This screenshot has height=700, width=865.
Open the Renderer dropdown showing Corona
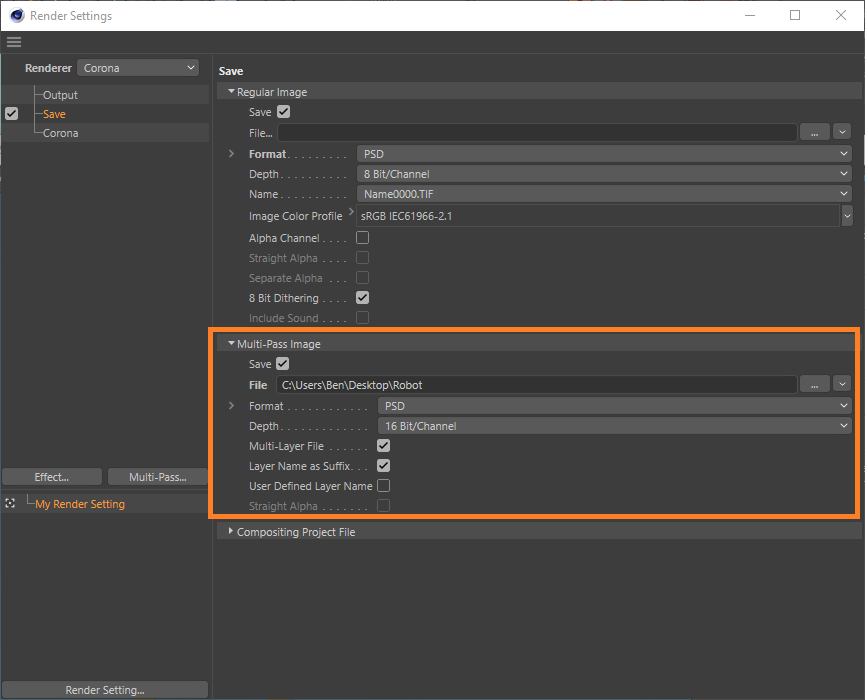tap(138, 68)
